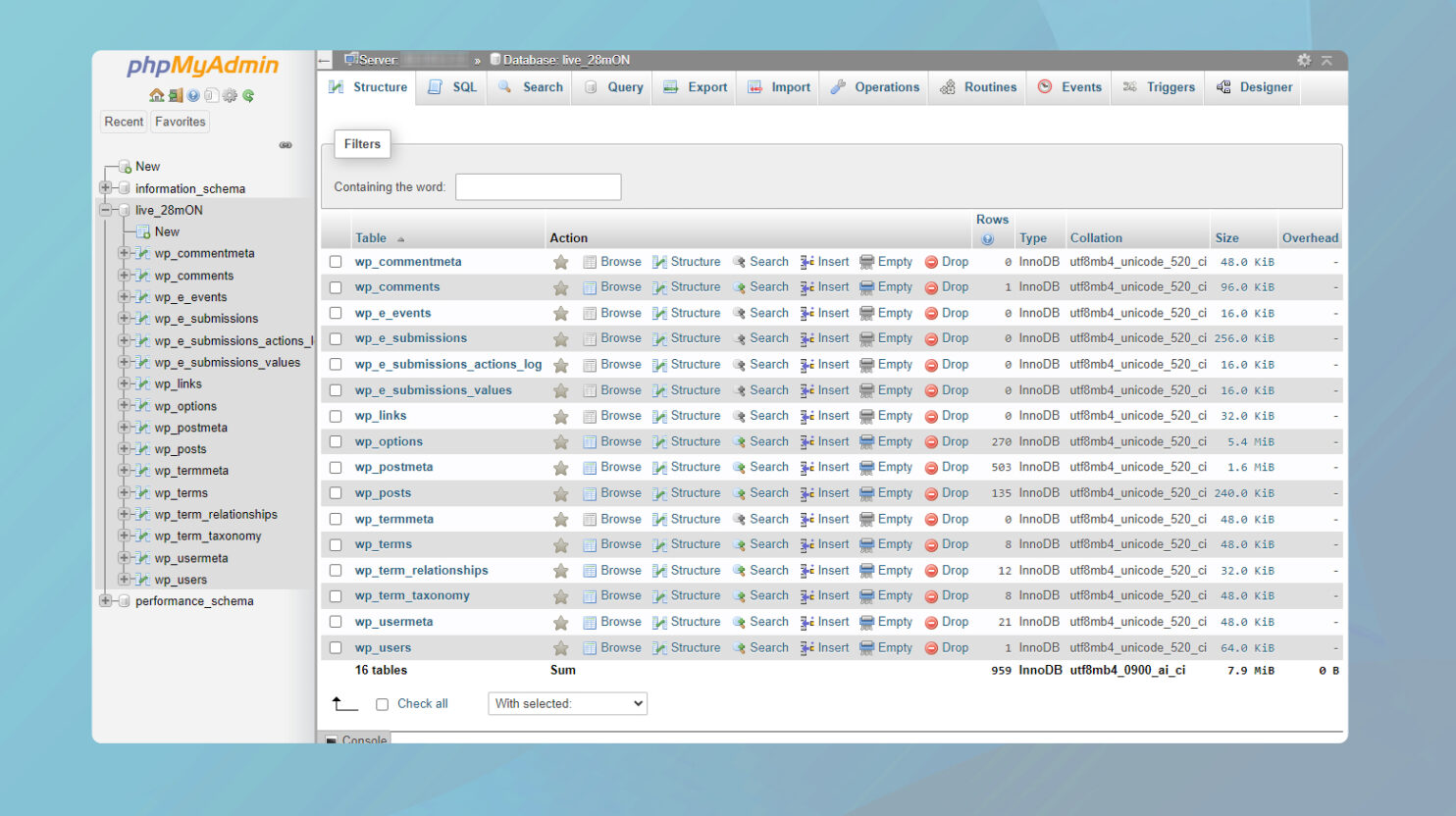
Task: Click the Drop icon for wp_links
Action: coord(931,416)
